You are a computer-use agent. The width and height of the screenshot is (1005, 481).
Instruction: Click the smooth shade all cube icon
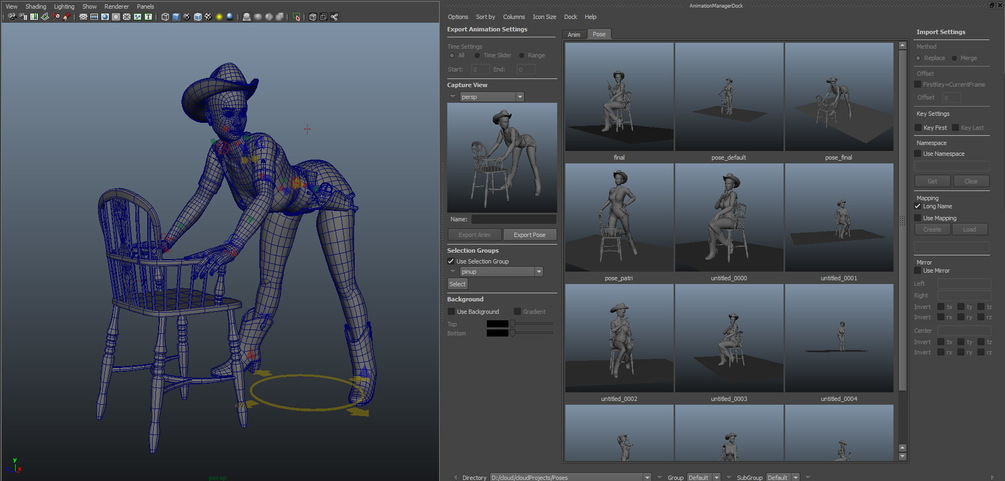tap(176, 17)
